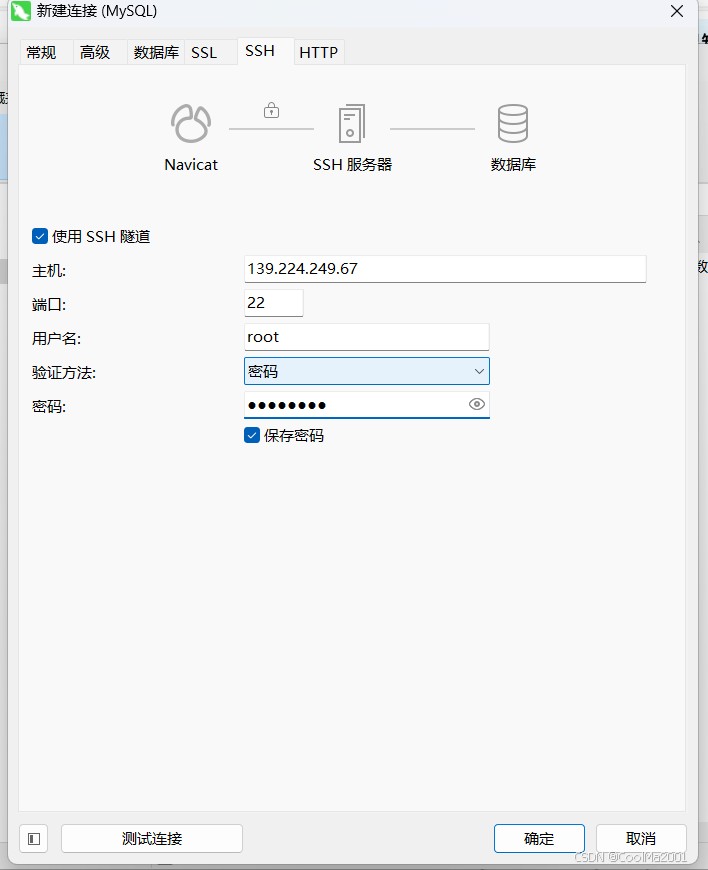Open the 数据库 tab
The image size is (708, 870).
(x=156, y=53)
